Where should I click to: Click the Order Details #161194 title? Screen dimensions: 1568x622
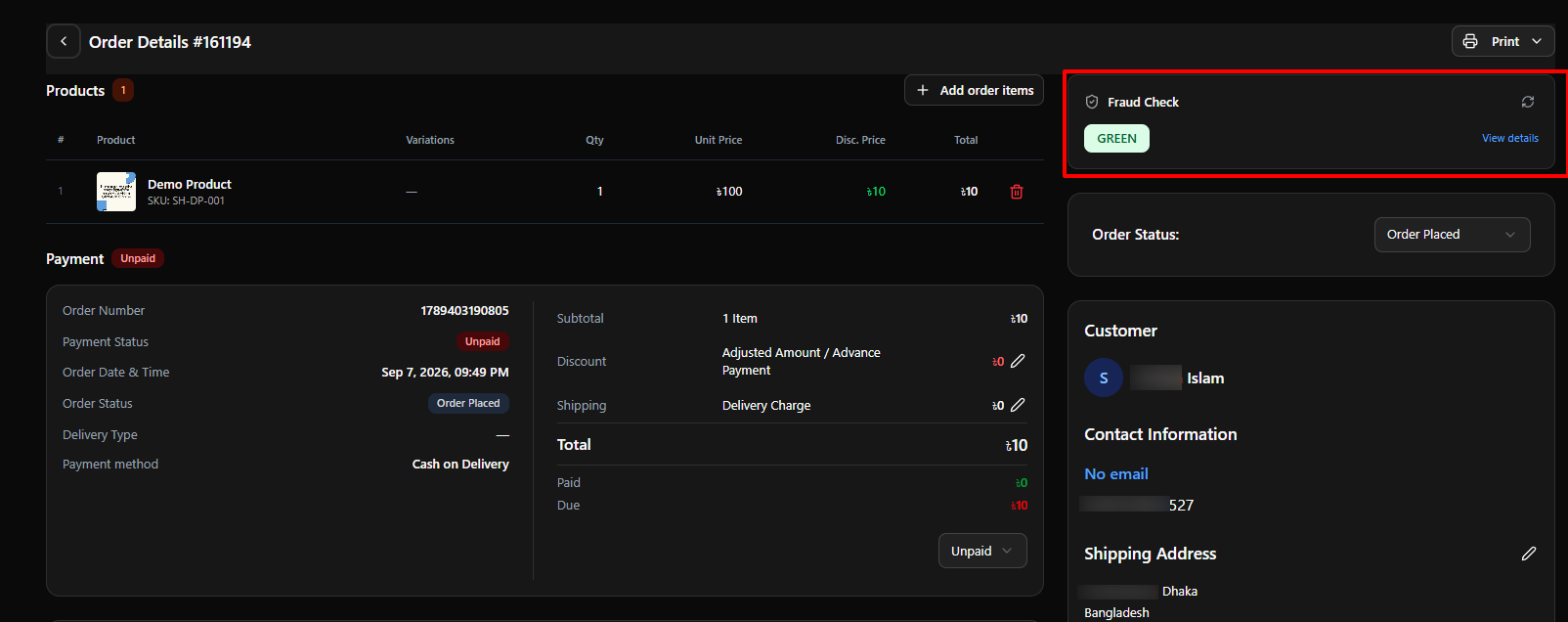pos(170,42)
